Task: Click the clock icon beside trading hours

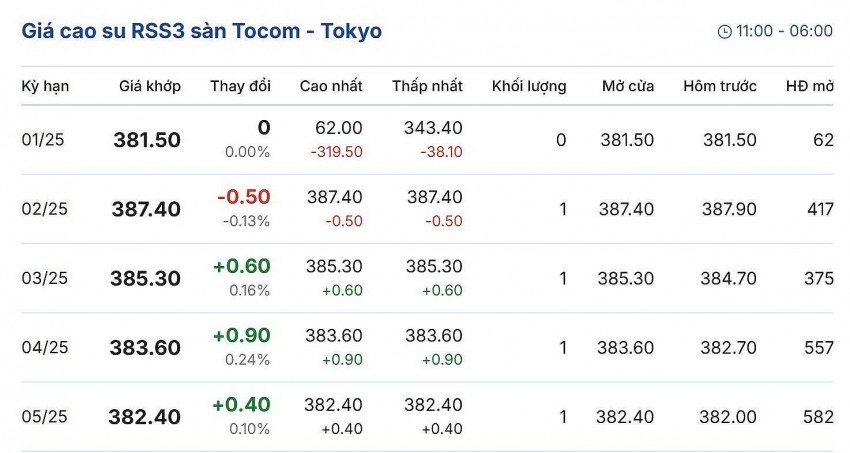Action: 725,32
